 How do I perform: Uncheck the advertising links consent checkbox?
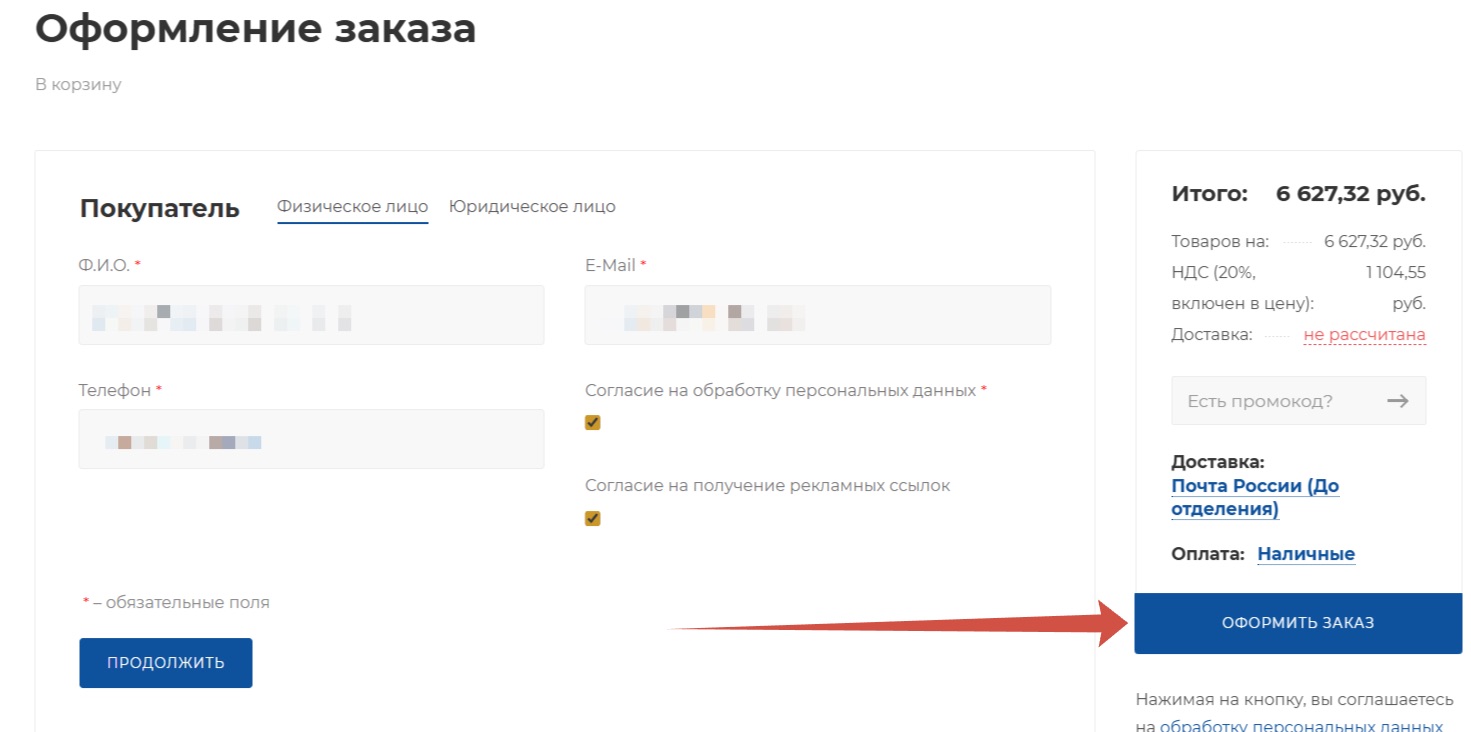(x=592, y=518)
